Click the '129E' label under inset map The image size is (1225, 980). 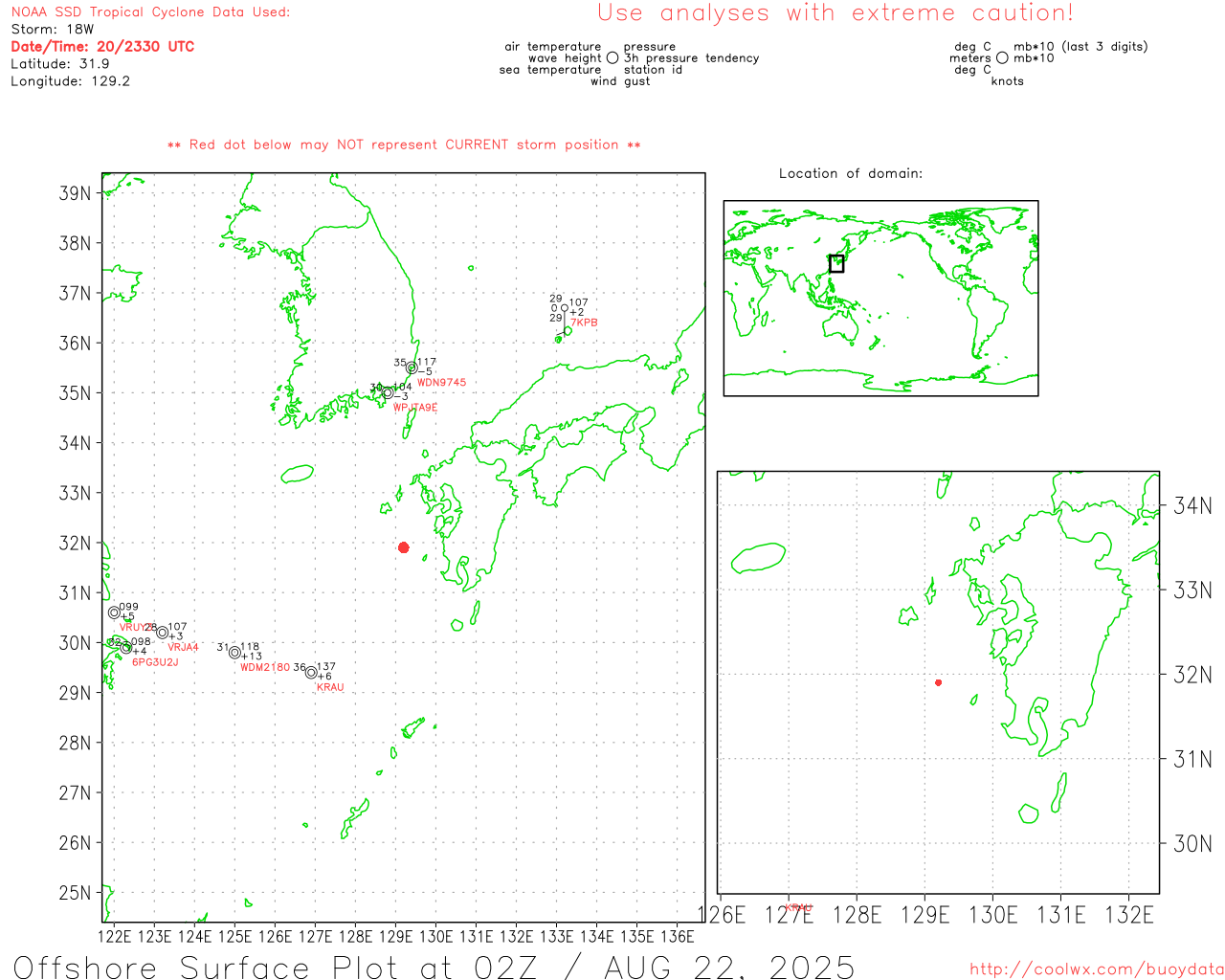pyautogui.click(x=924, y=915)
